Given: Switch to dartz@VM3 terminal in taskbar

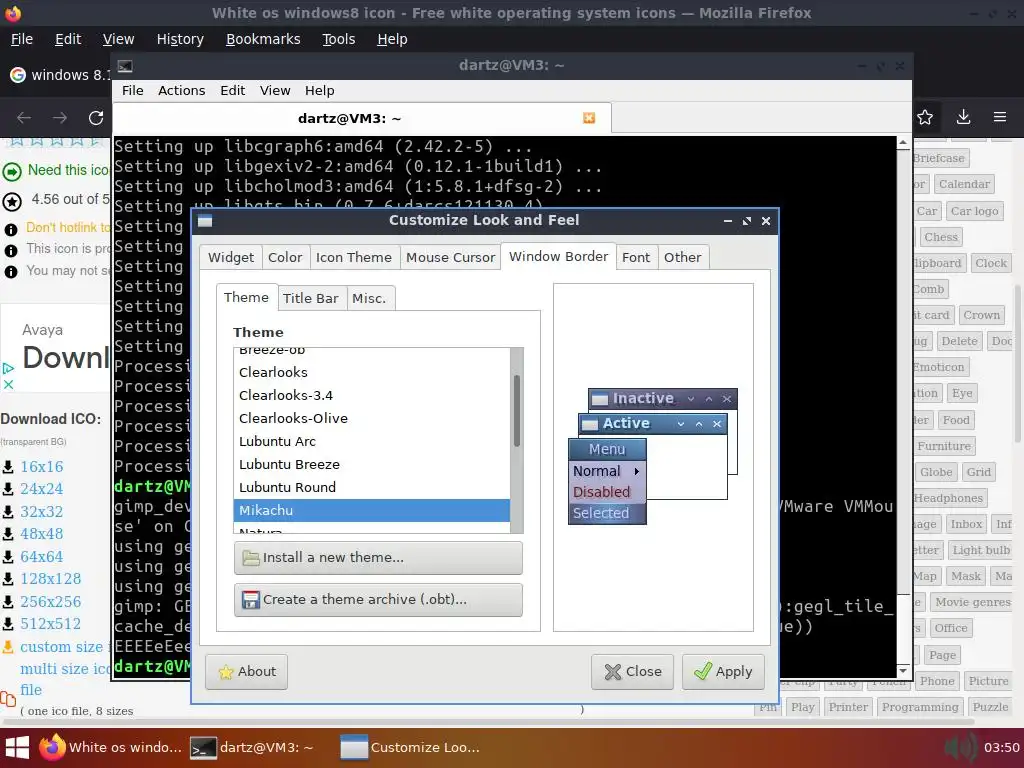Looking at the screenshot, I should (252, 747).
